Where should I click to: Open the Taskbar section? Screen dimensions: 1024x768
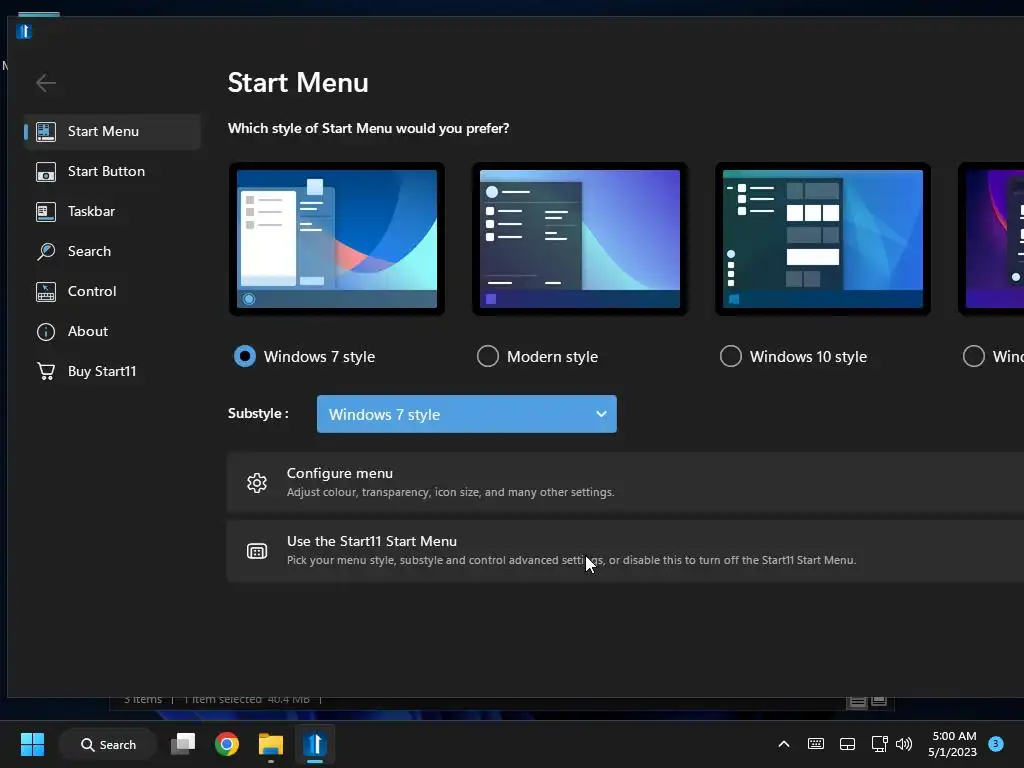(x=112, y=212)
